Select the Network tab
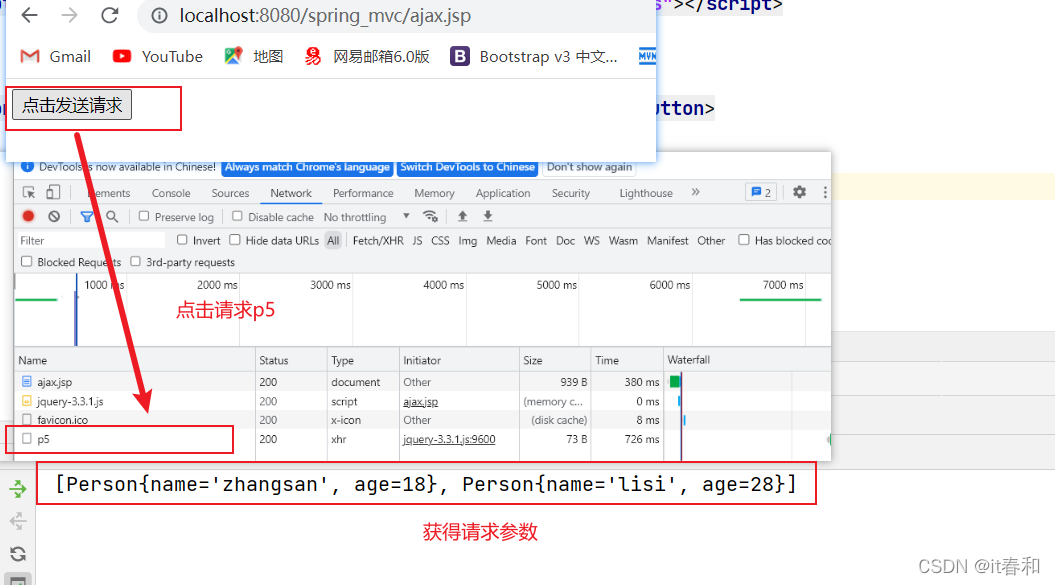This screenshot has height=585, width=1055. (291, 193)
